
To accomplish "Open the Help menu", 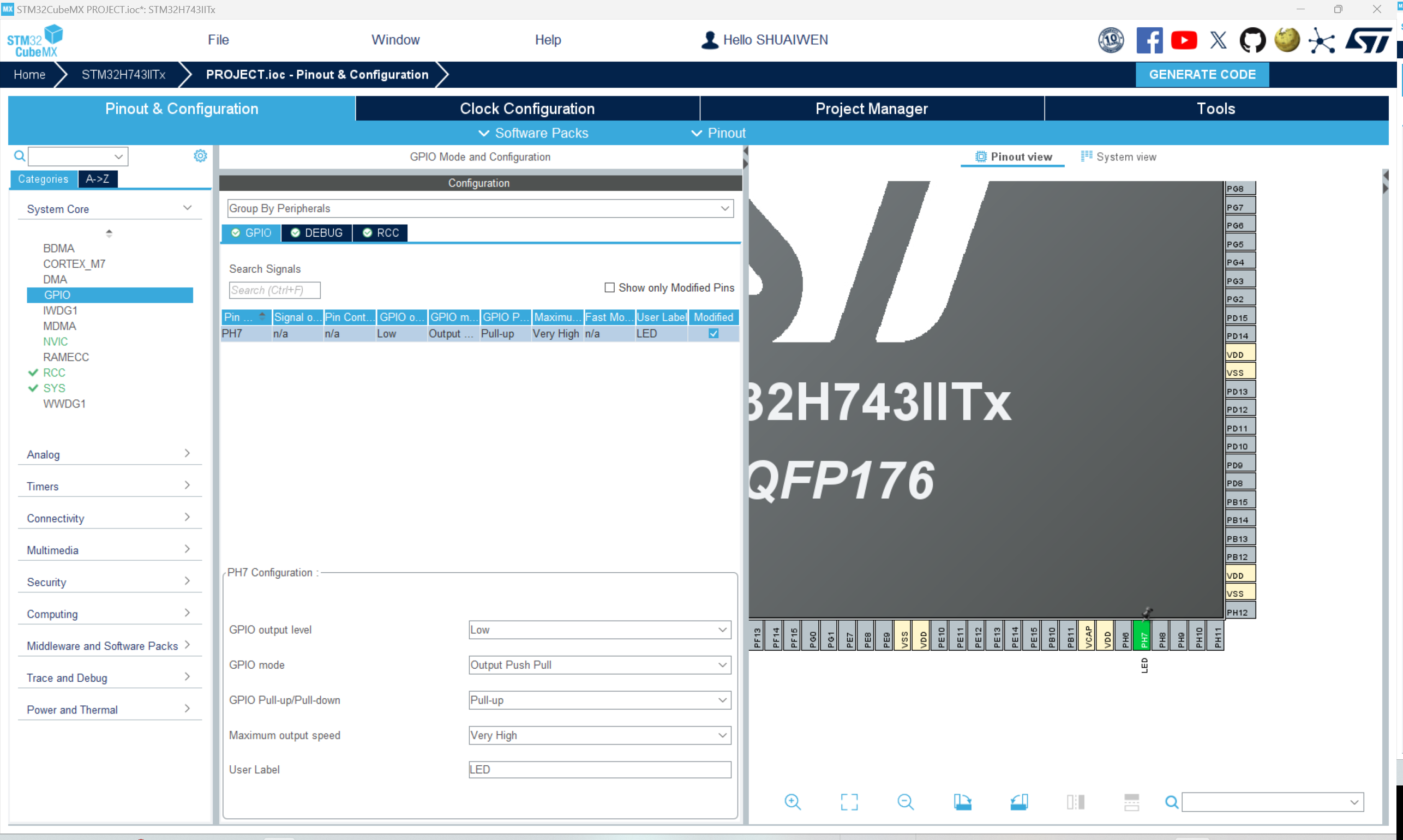I will pyautogui.click(x=547, y=40).
